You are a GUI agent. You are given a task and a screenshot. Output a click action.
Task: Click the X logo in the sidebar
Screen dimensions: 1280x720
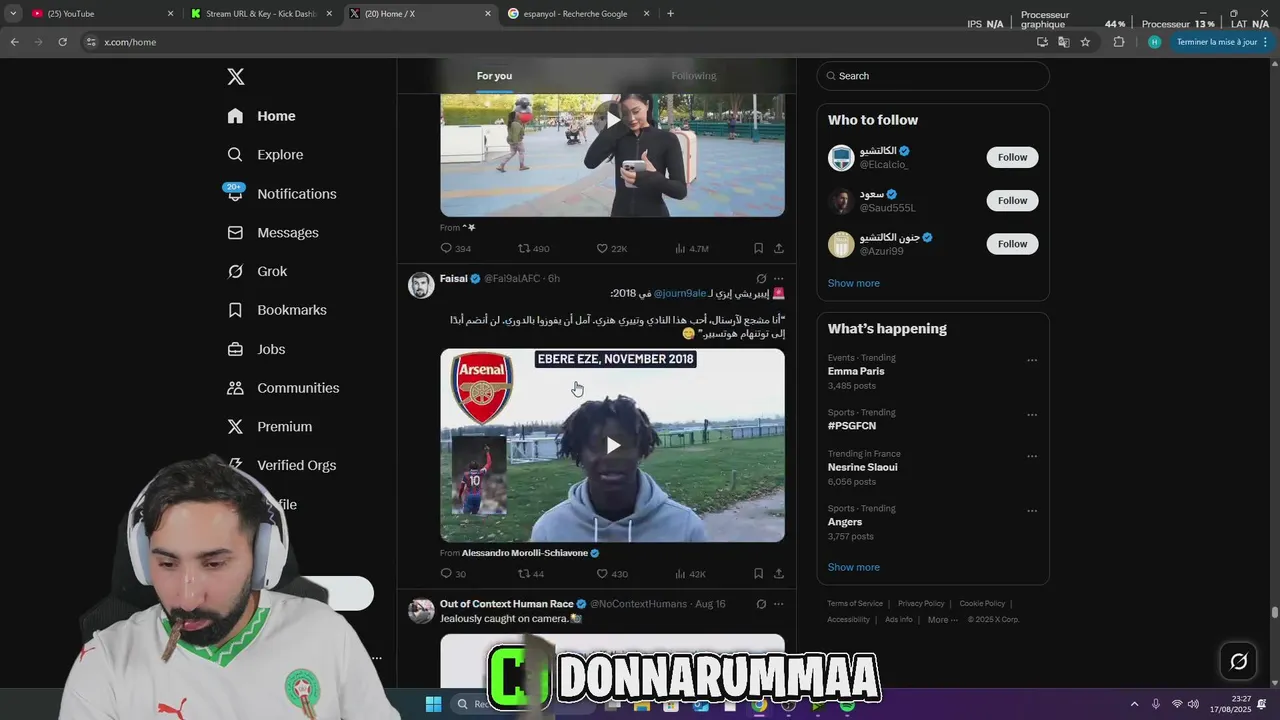tap(235, 77)
